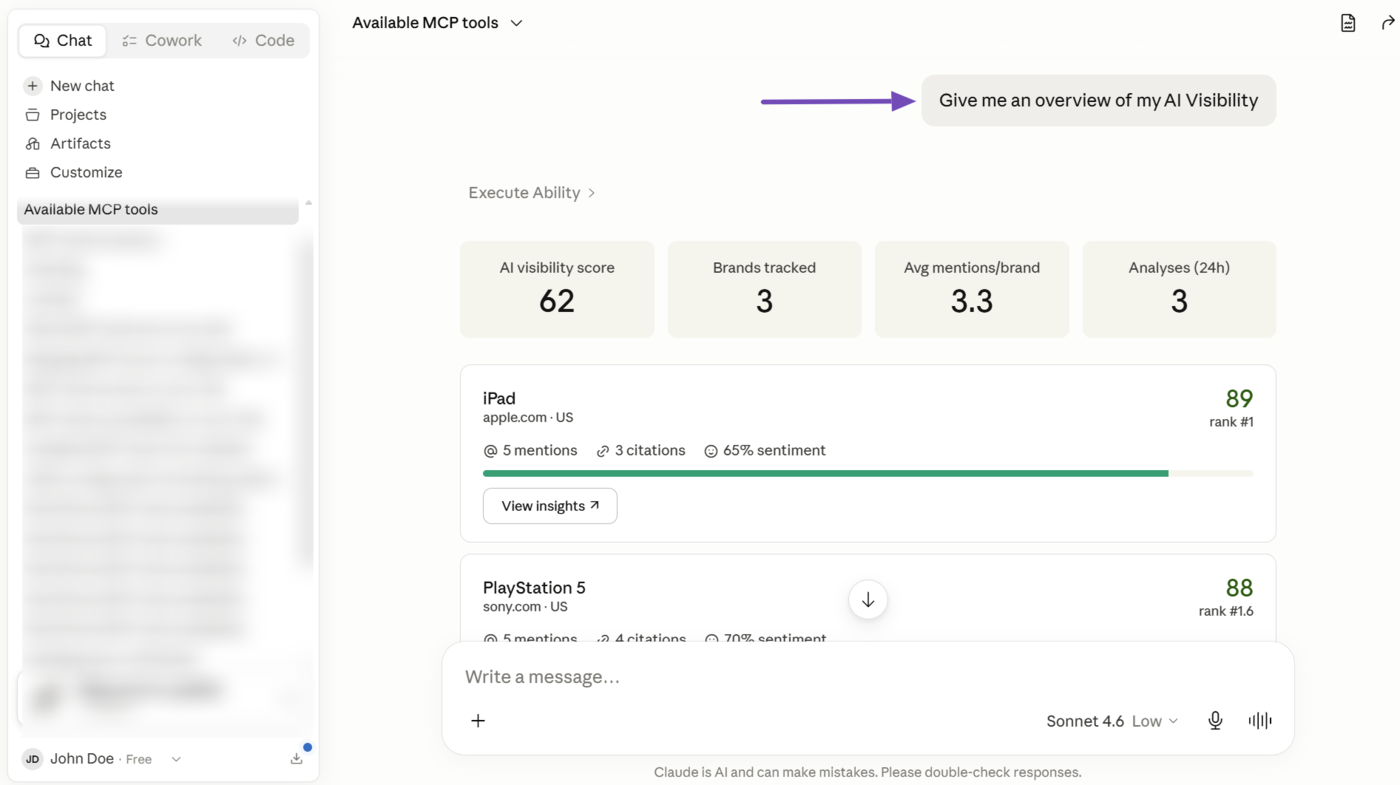The width and height of the screenshot is (1400, 785).
Task: Focus the Write a message input
Action: [x=868, y=677]
